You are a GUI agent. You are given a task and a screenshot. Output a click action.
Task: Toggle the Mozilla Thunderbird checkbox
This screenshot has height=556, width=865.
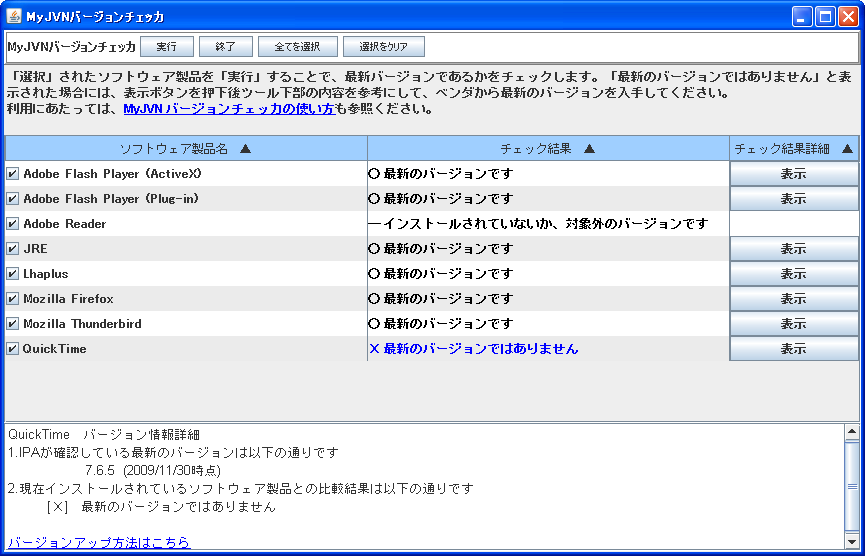click(12, 324)
